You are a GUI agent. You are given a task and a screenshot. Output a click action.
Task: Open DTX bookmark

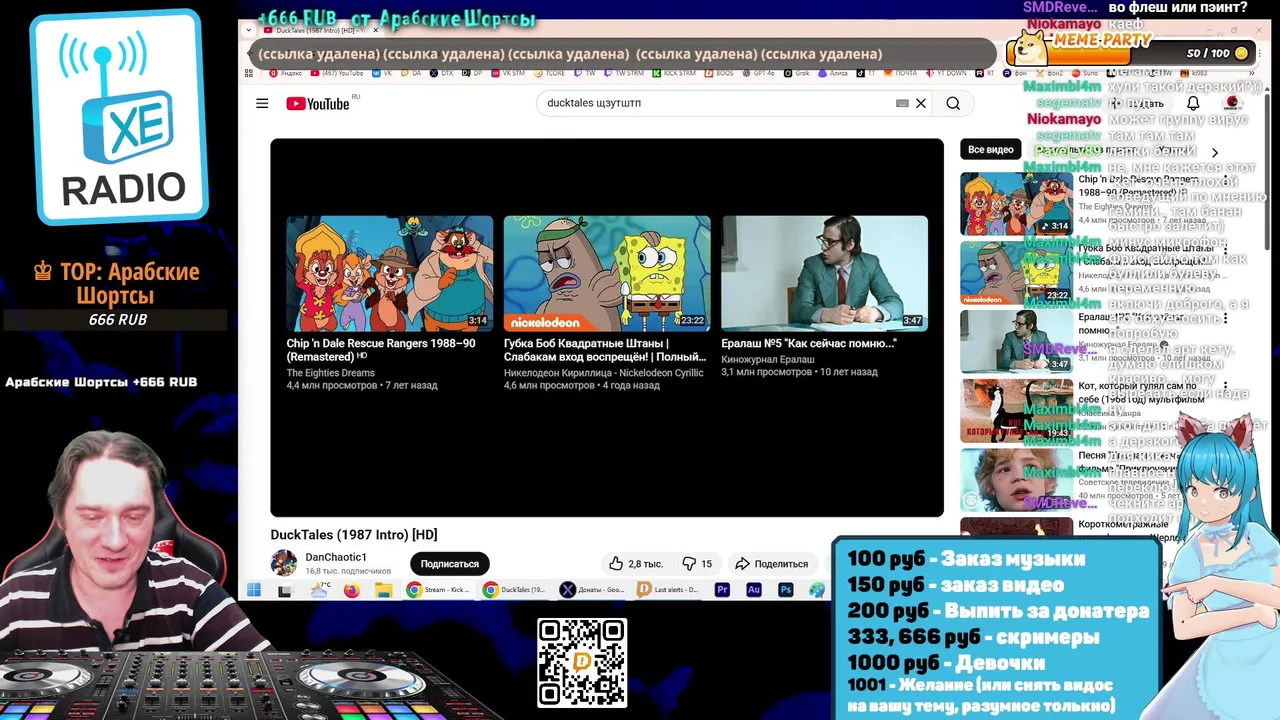click(441, 73)
